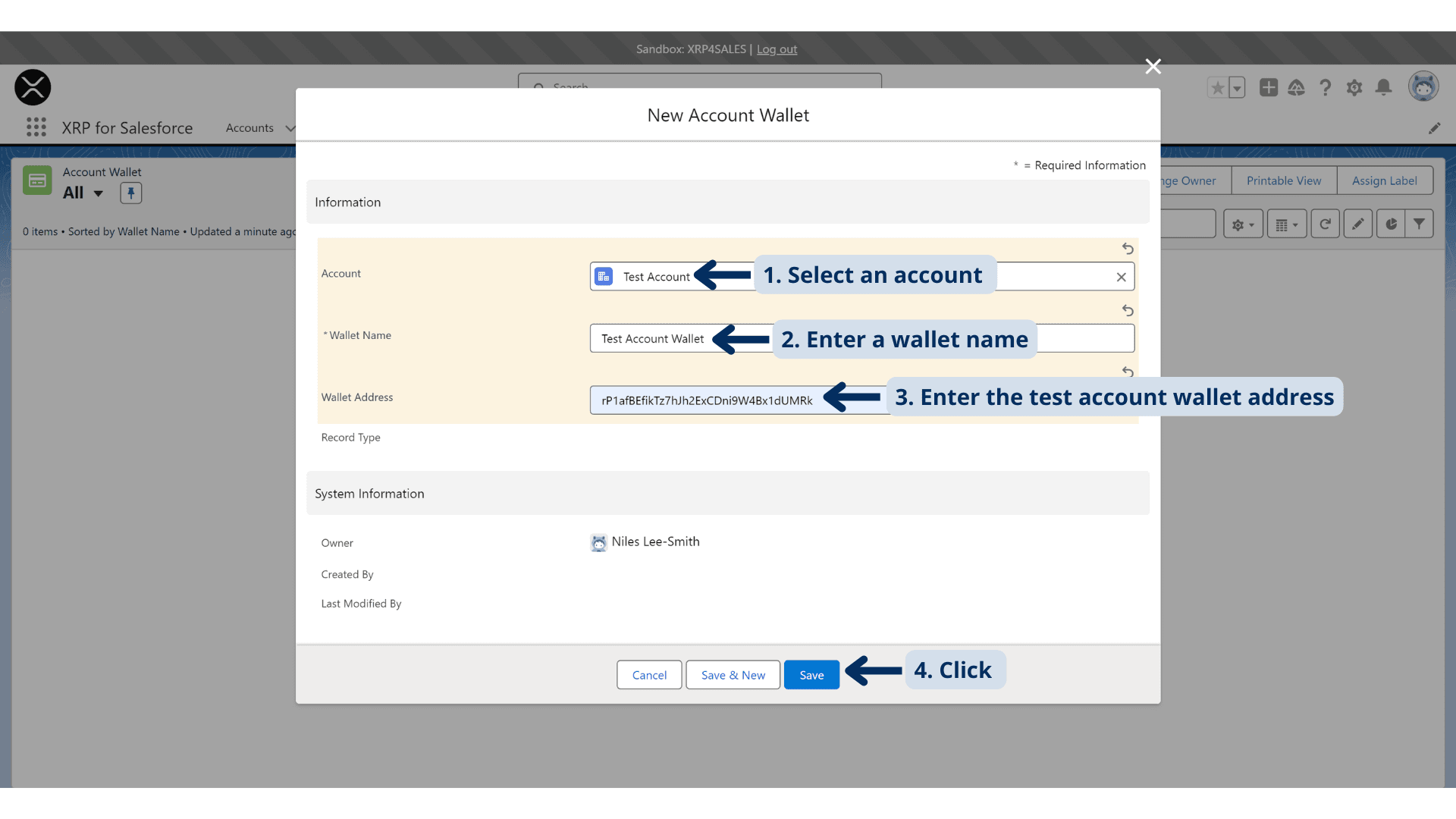
Task: Open the favorites list dropdown arrow
Action: 1237,88
